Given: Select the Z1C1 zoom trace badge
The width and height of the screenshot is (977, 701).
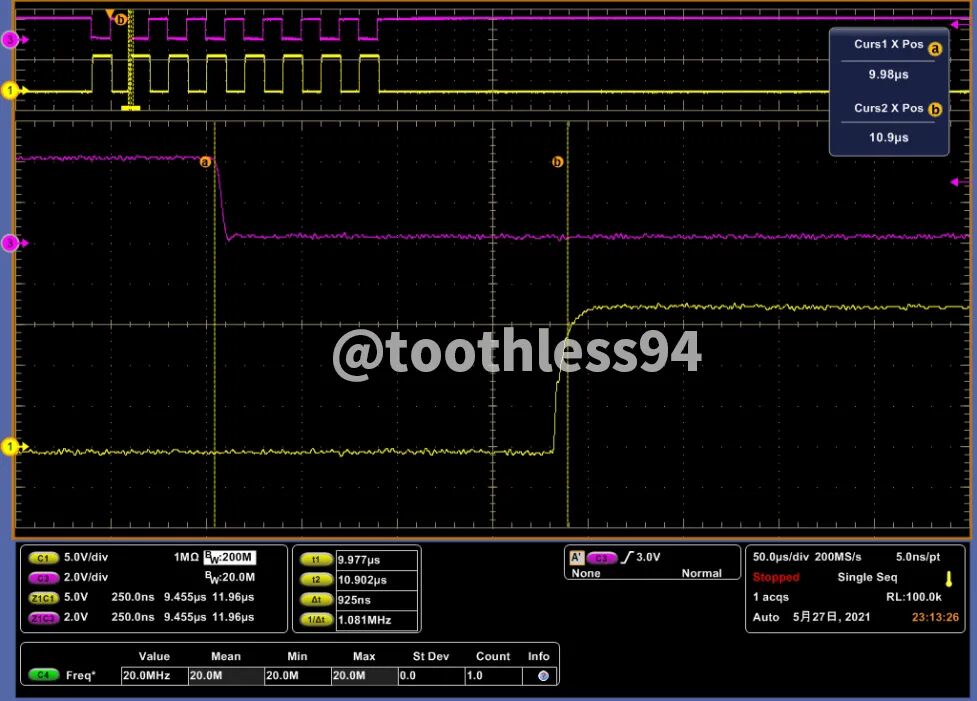Looking at the screenshot, I should coord(43,598).
